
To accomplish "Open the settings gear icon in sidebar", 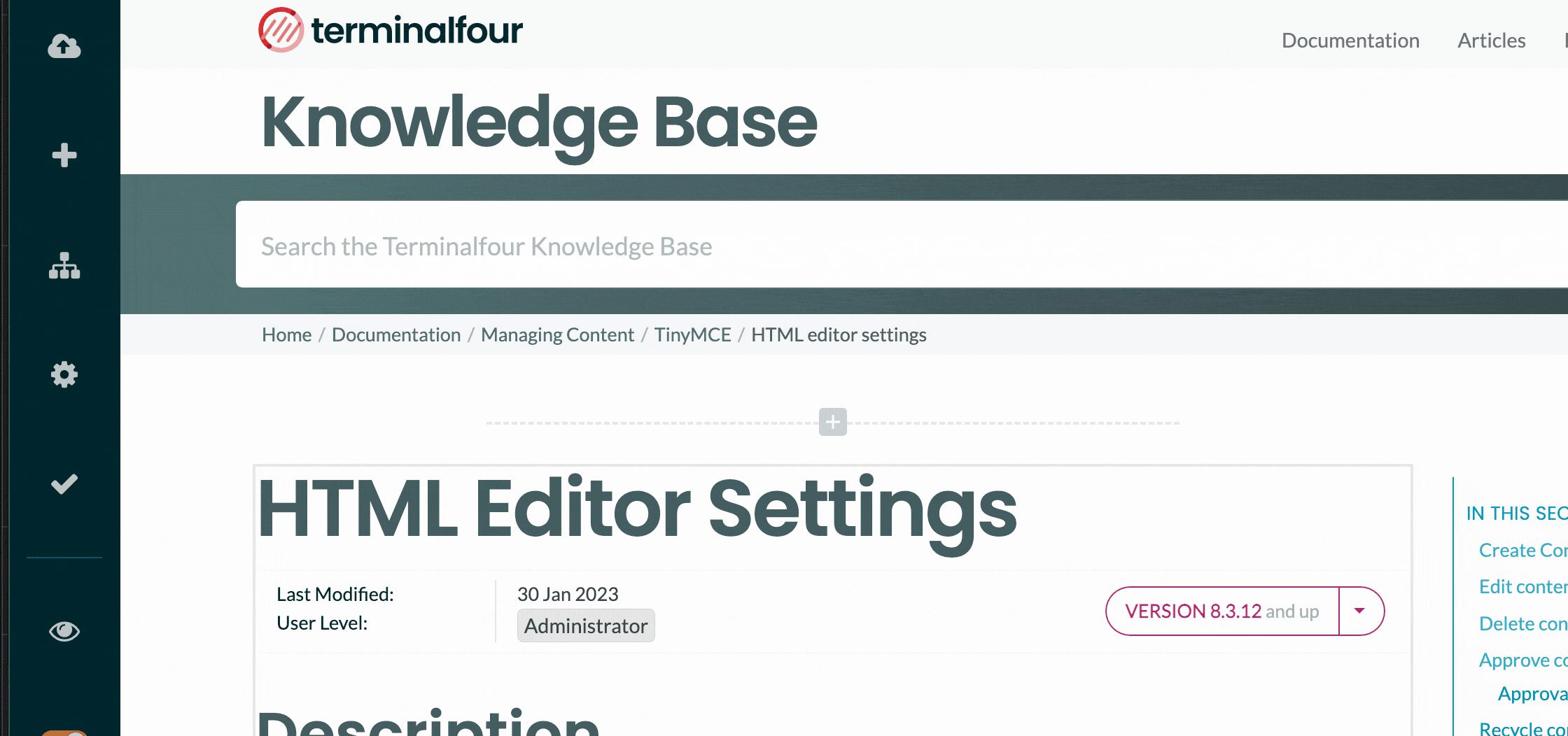I will coord(64,374).
